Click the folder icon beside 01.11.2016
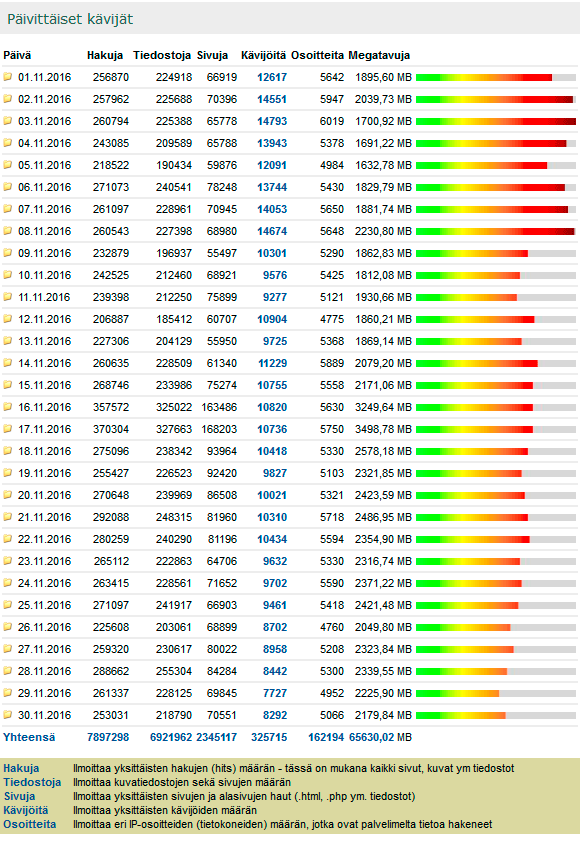The image size is (581, 841). [x=8, y=77]
